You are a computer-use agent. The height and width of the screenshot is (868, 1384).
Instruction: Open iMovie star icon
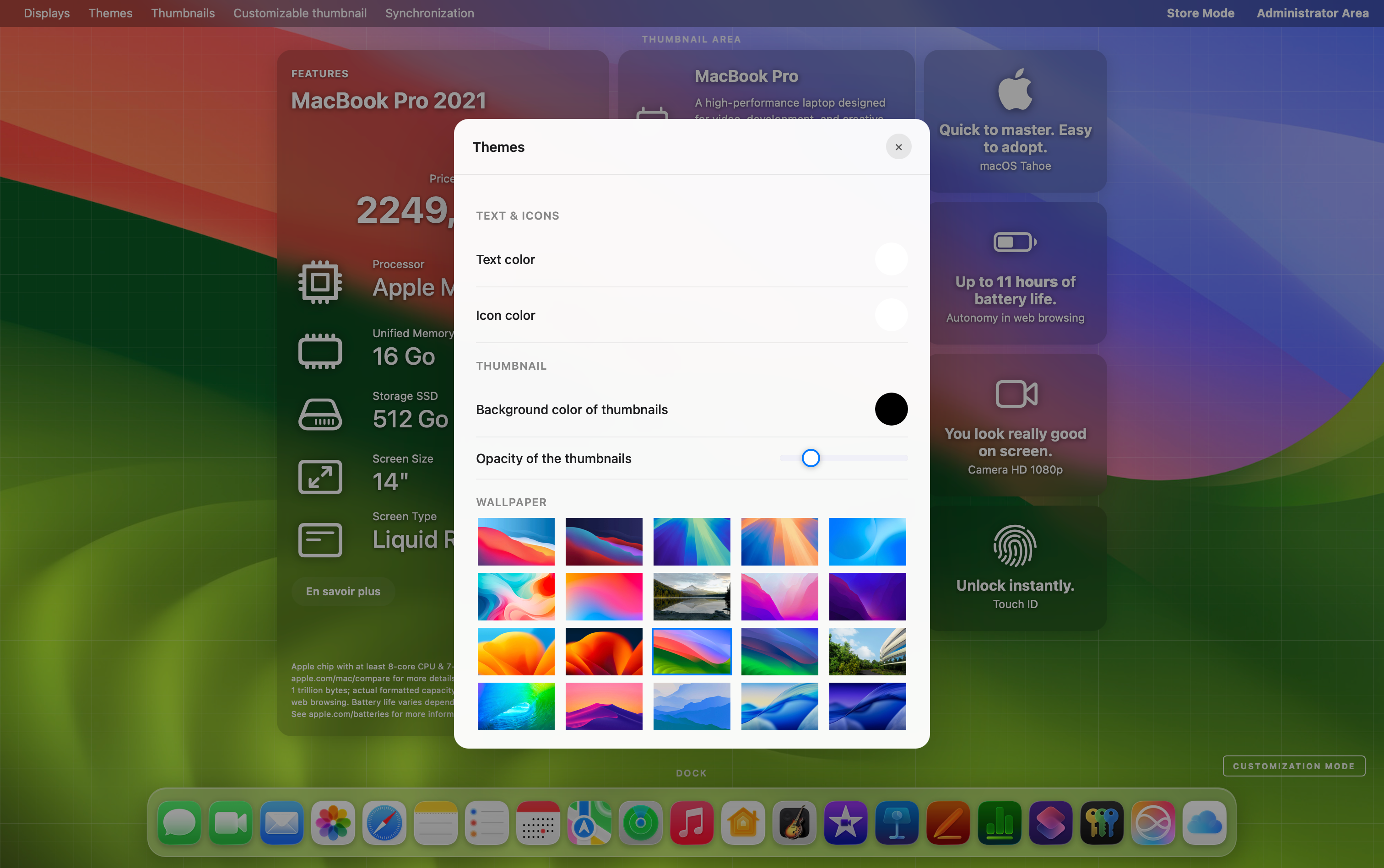point(846,823)
